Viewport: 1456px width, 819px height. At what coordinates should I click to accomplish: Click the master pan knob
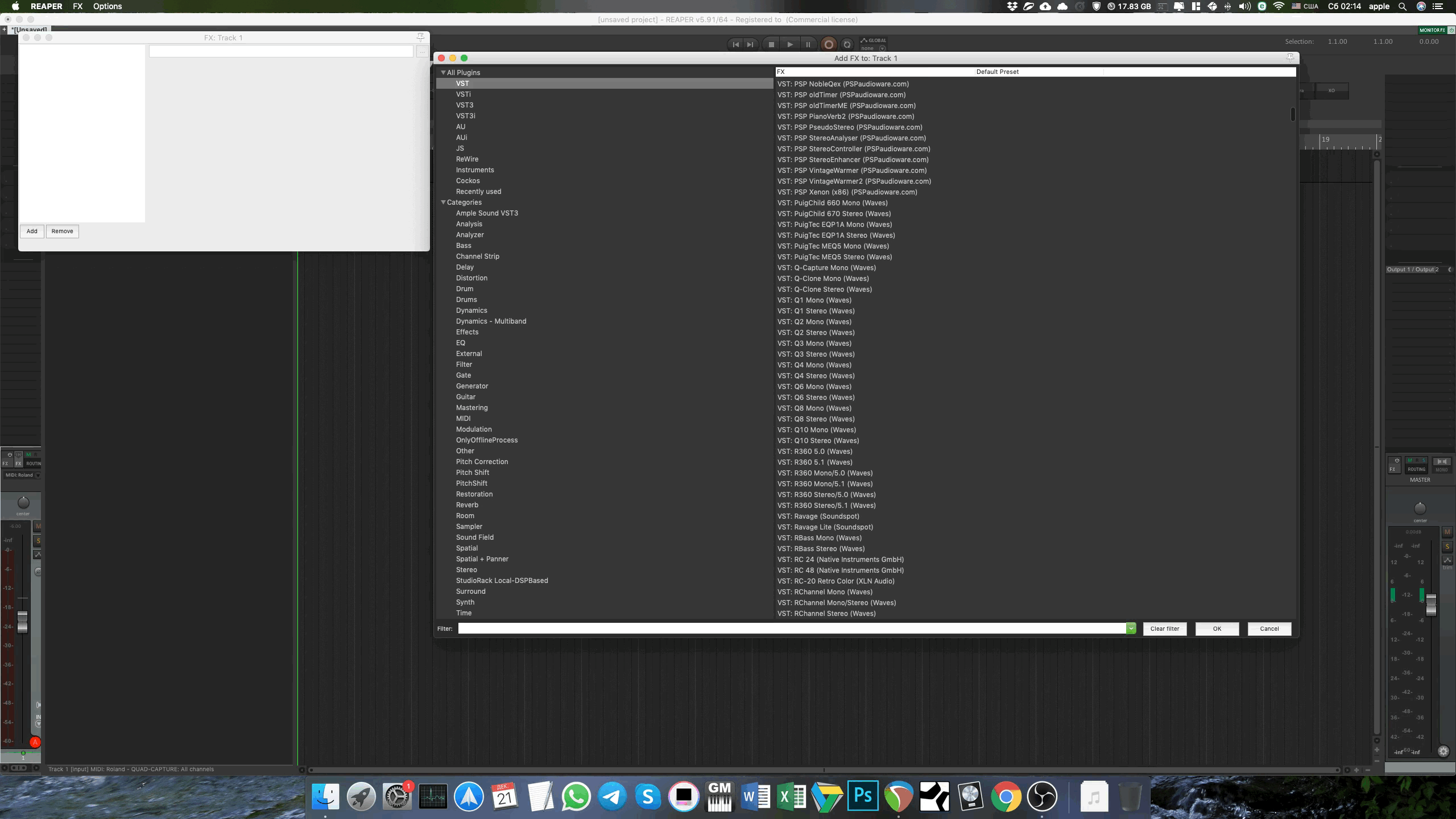click(x=1420, y=508)
